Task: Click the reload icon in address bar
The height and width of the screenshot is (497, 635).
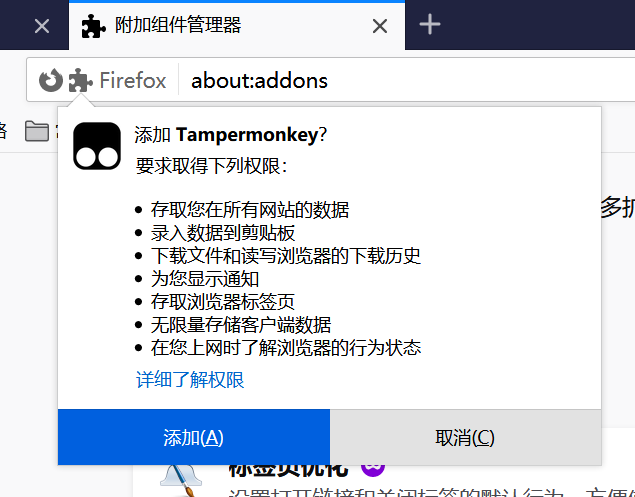Action: click(51, 80)
